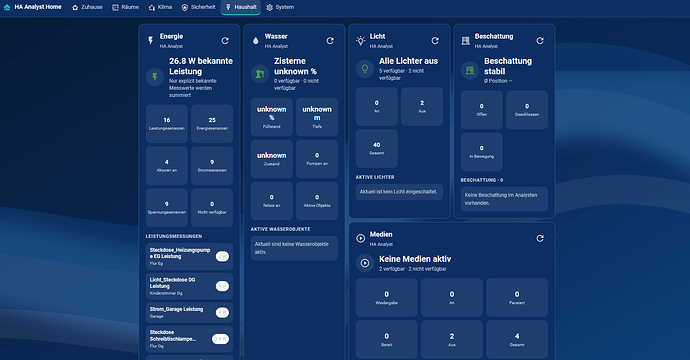Open the Nicht verfügbar tile in Energie
Image resolution: width=690 pixels, height=360 pixels.
(212, 208)
